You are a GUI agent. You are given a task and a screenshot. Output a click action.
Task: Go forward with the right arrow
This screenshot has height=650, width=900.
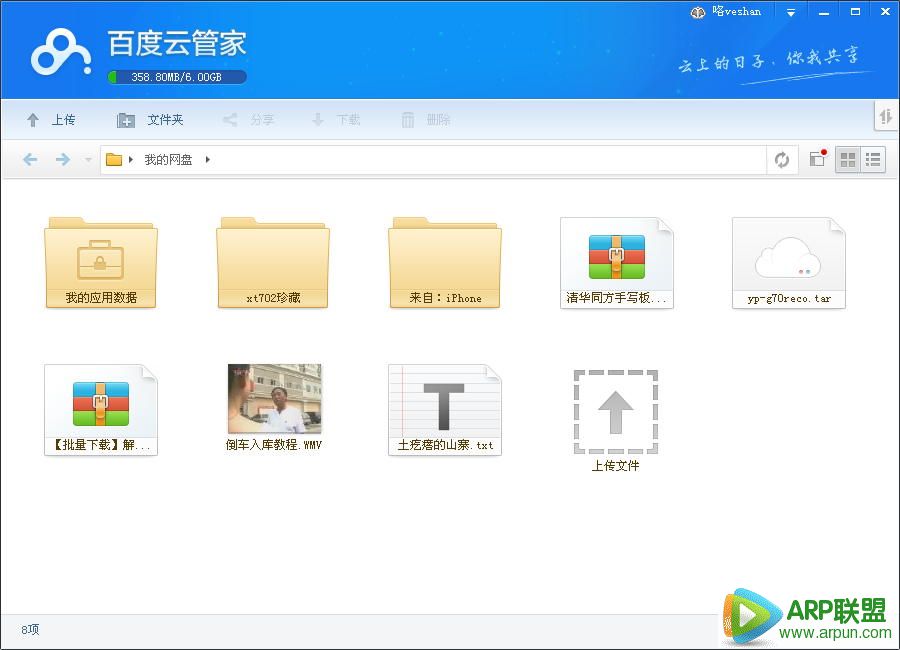[x=63, y=159]
